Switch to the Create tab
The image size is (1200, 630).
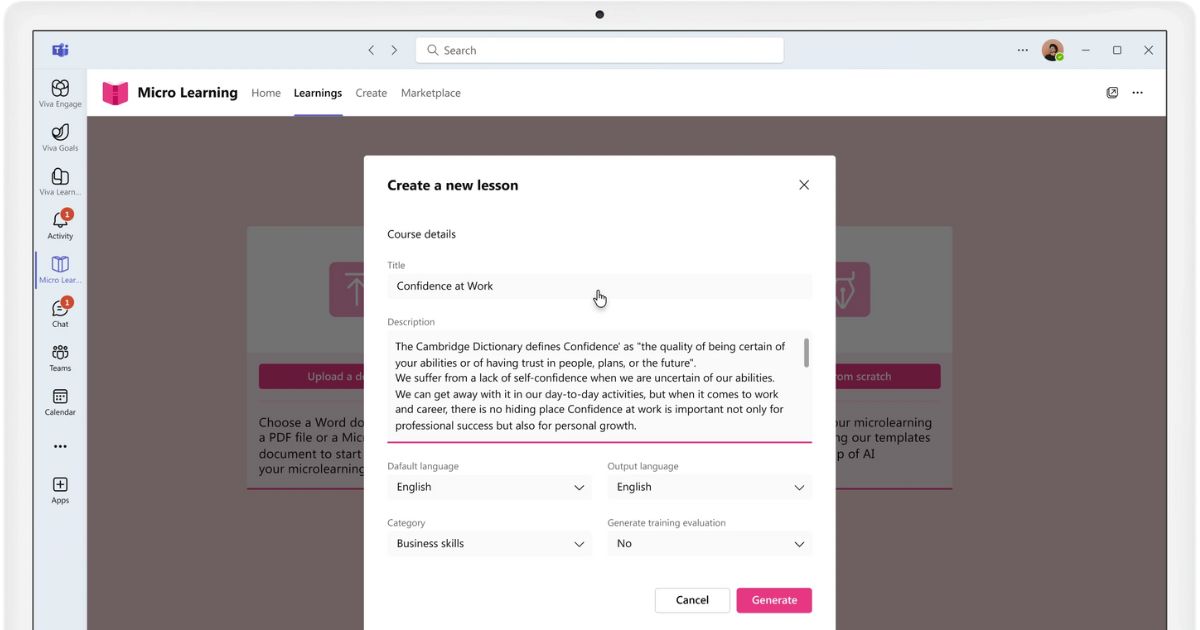click(371, 93)
